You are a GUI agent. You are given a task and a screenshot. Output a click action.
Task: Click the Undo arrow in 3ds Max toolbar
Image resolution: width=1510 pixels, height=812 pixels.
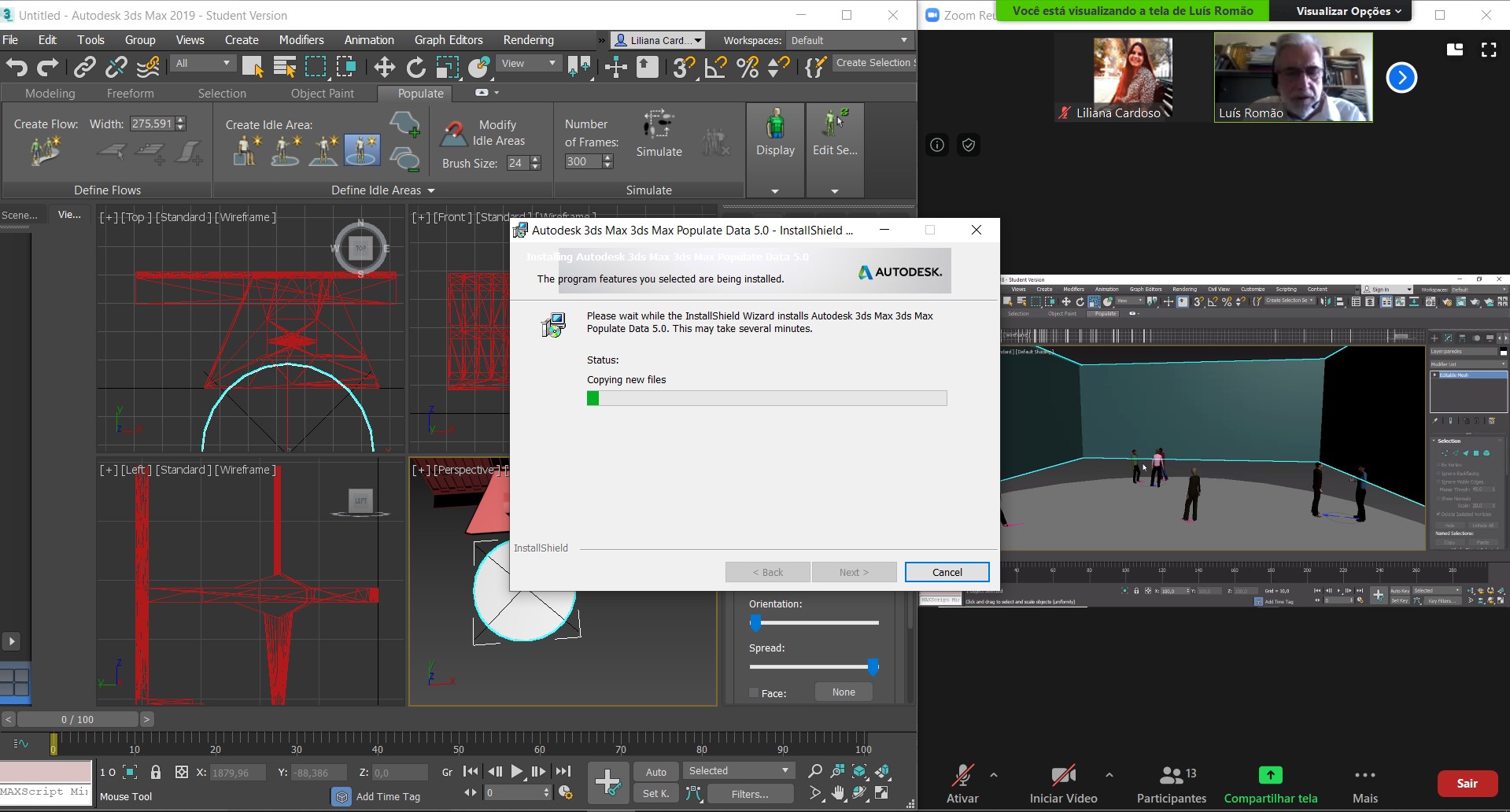coord(17,68)
